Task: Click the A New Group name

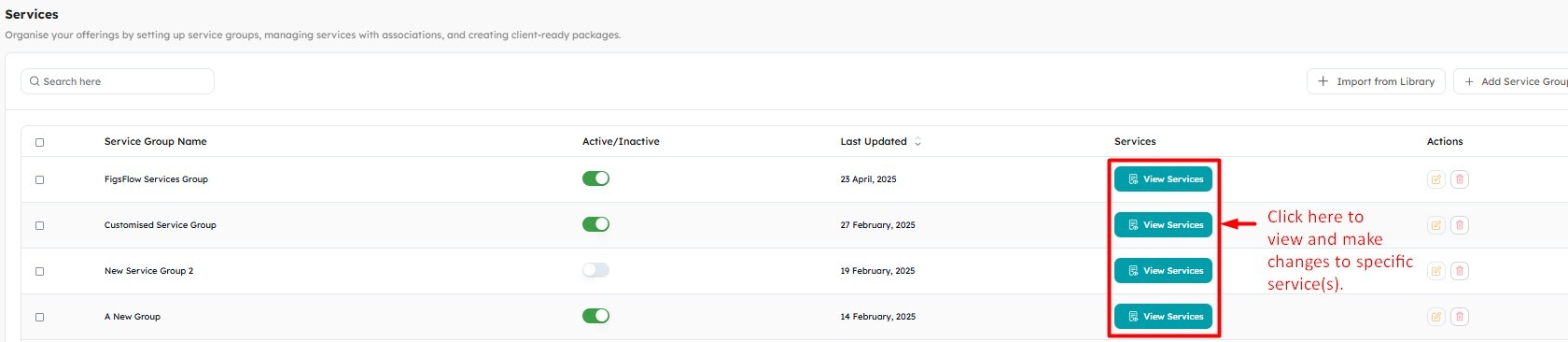Action: click(133, 316)
